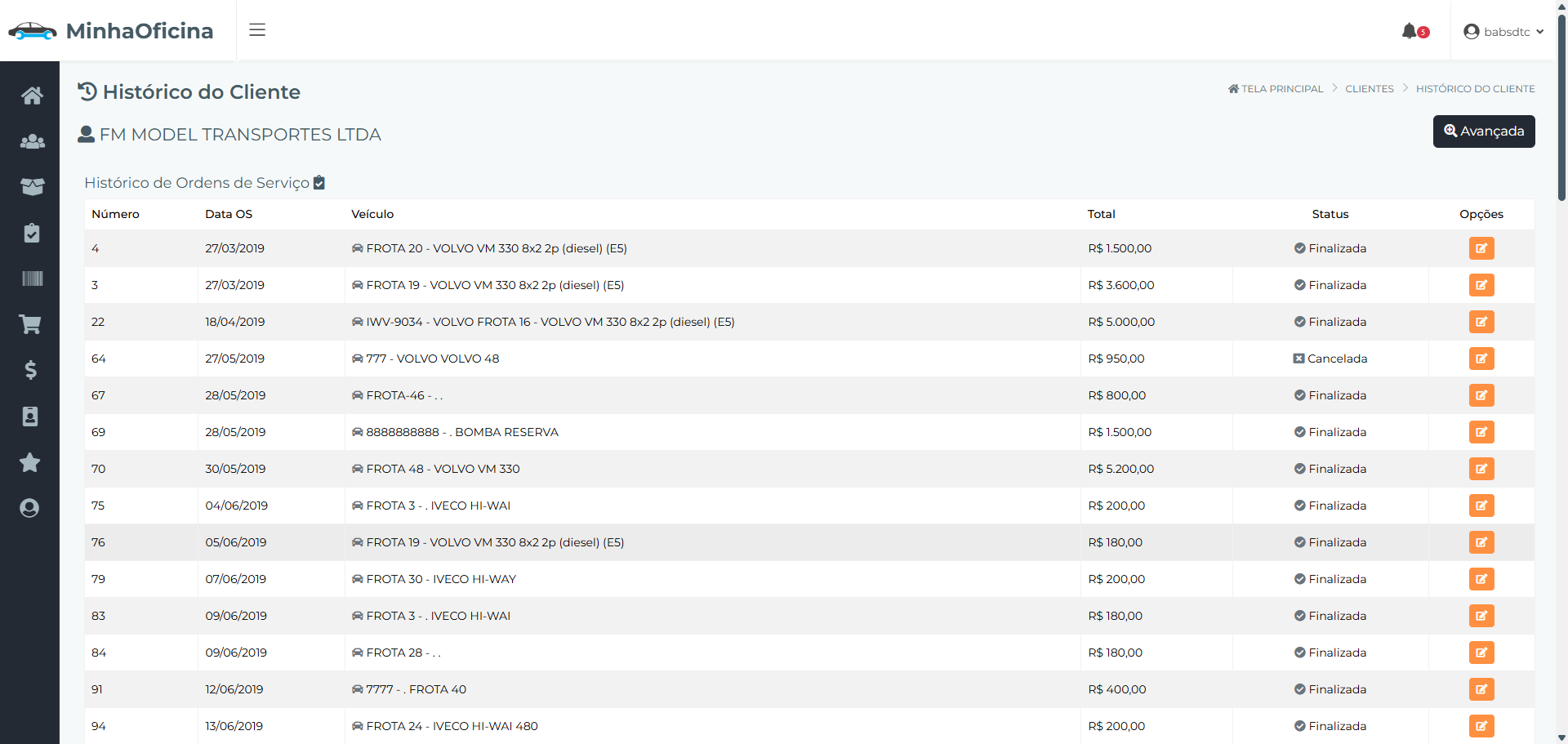Click the Veículo column header
The height and width of the screenshot is (744, 1568).
tap(372, 214)
